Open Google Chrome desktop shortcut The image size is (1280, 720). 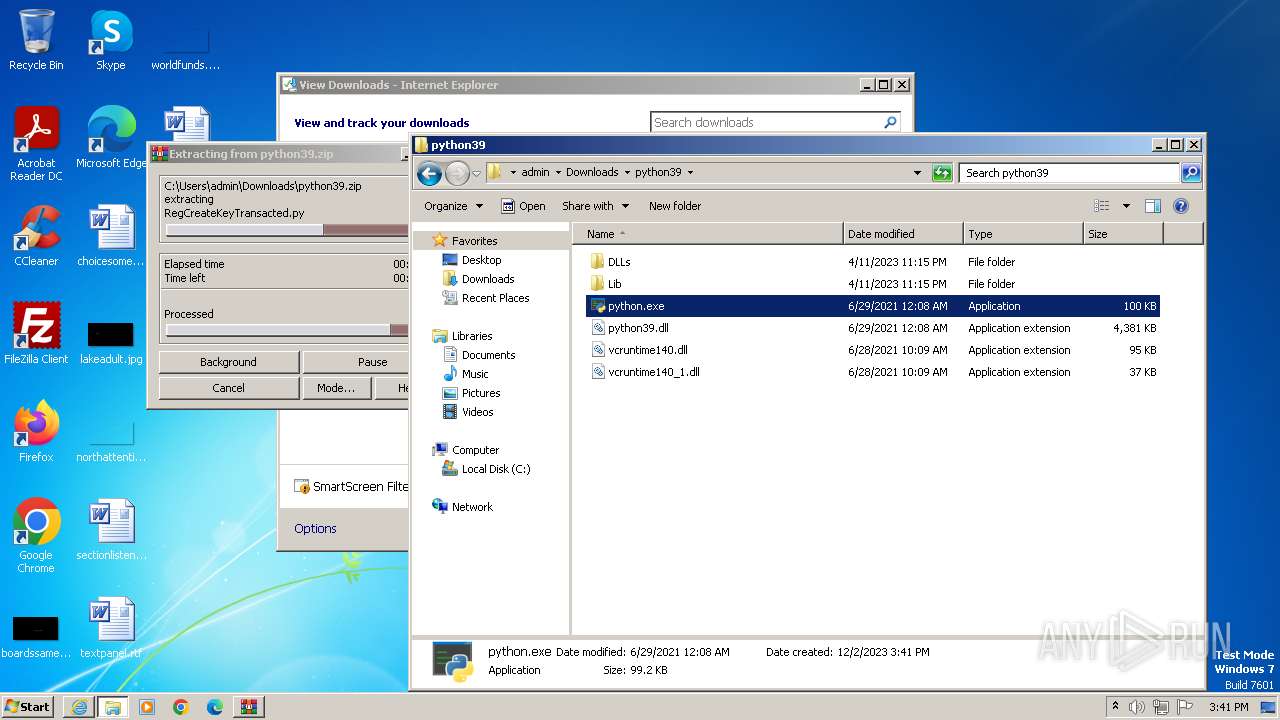click(36, 536)
